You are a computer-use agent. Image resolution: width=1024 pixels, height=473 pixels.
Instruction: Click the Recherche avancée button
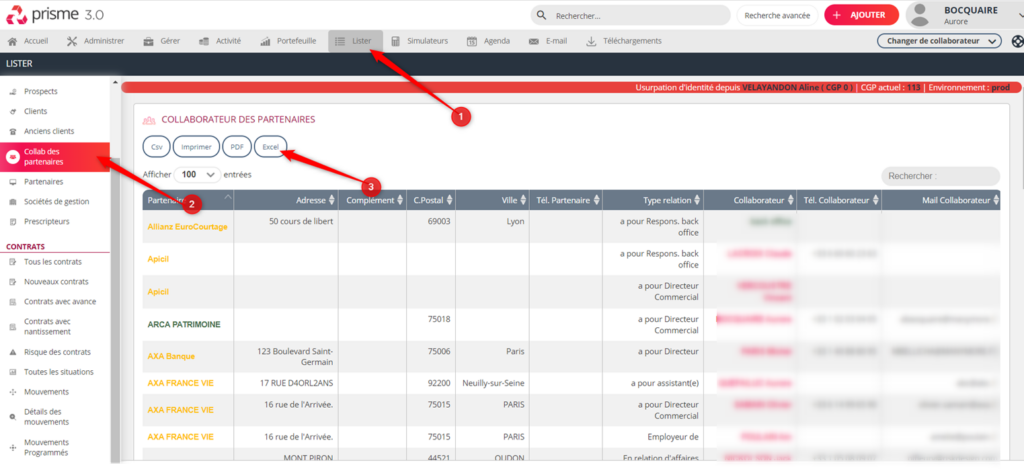[777, 15]
